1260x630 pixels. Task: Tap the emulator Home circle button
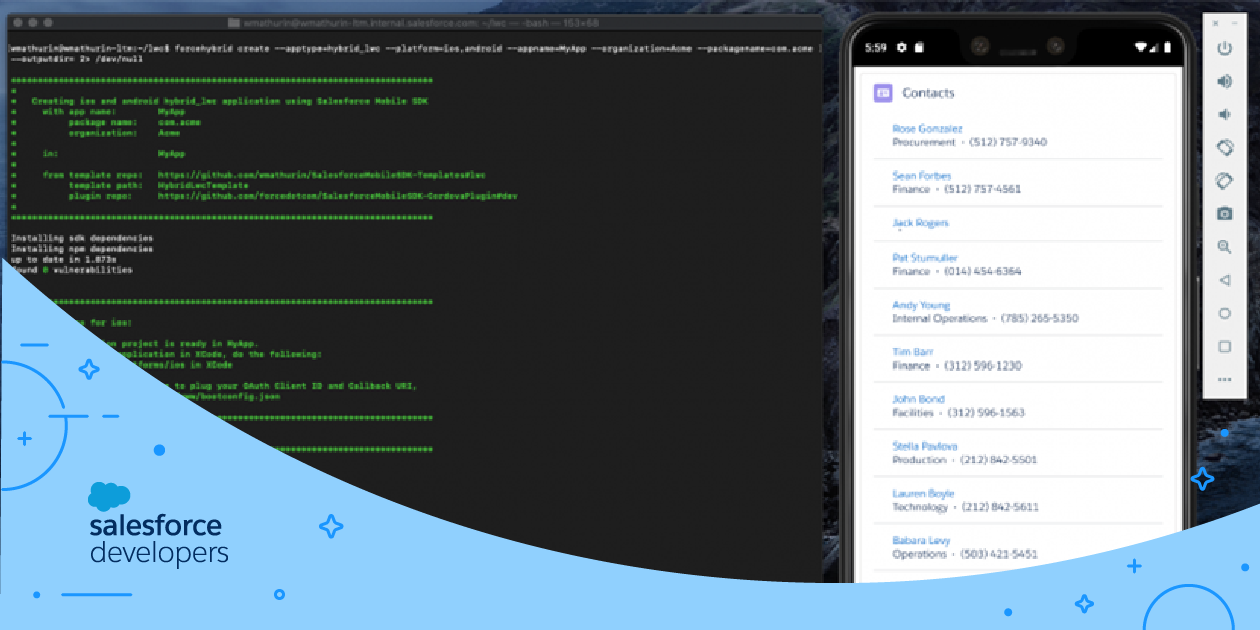1224,313
